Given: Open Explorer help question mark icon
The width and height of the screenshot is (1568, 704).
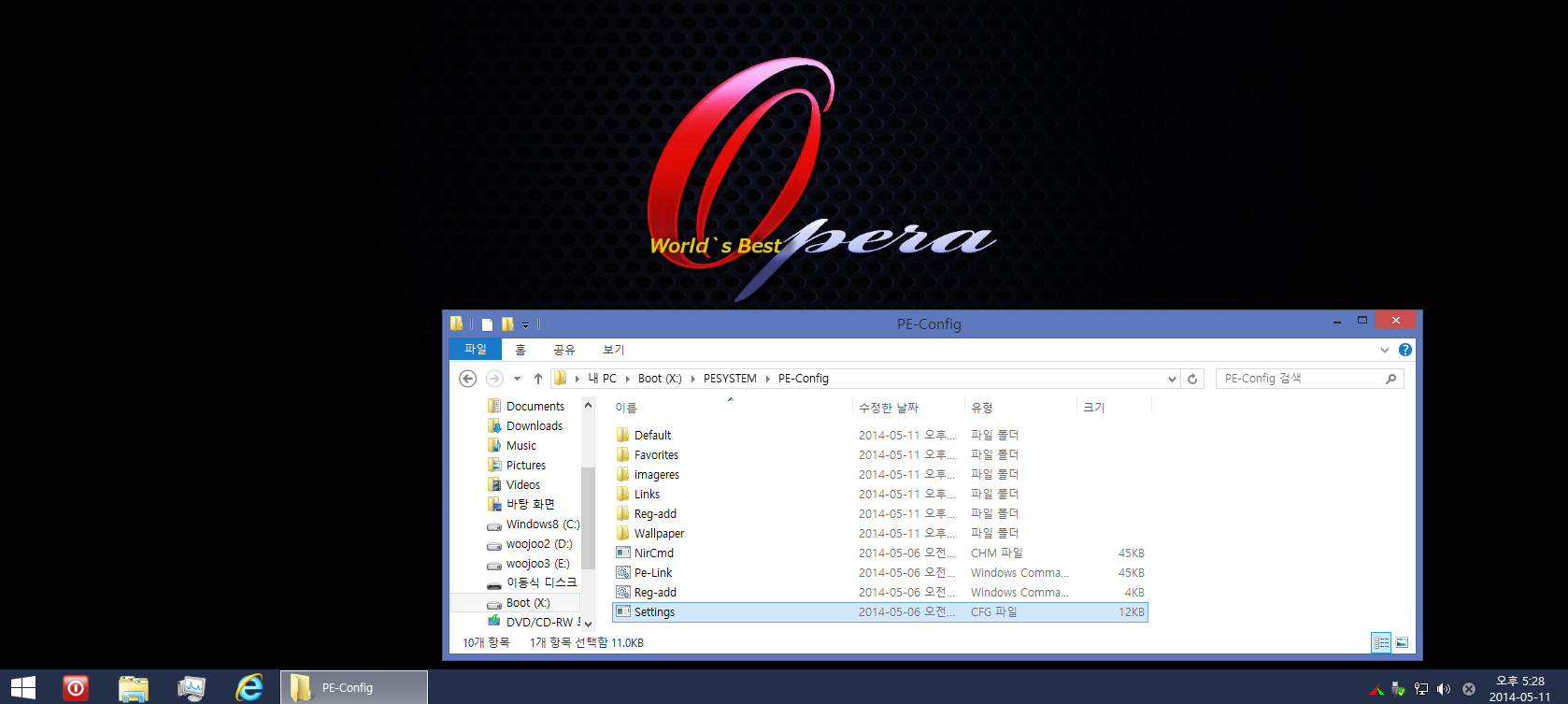Looking at the screenshot, I should pyautogui.click(x=1405, y=350).
